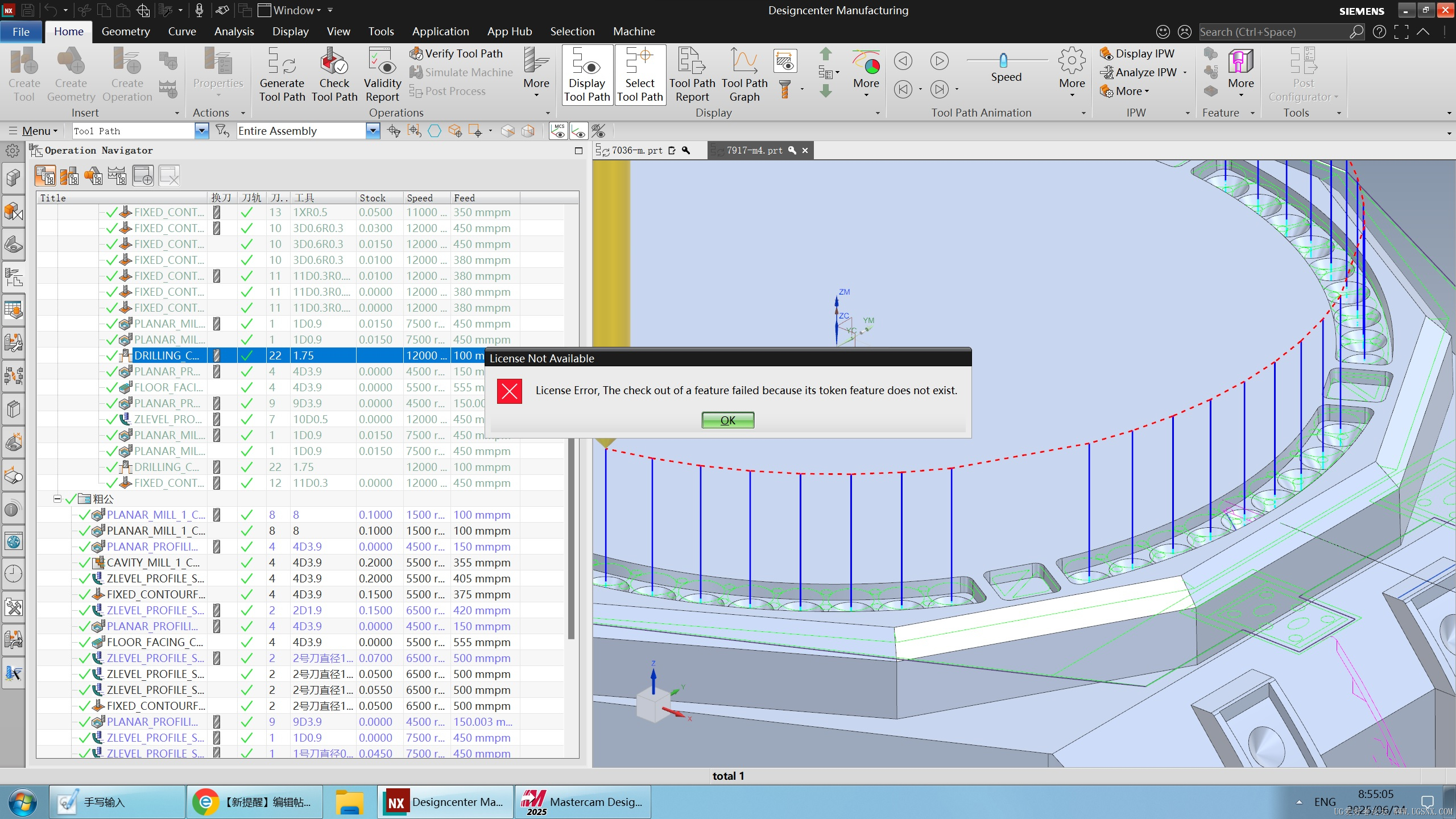Open the File menu
Screen dimensions: 1456x819
pyautogui.click(x=21, y=32)
